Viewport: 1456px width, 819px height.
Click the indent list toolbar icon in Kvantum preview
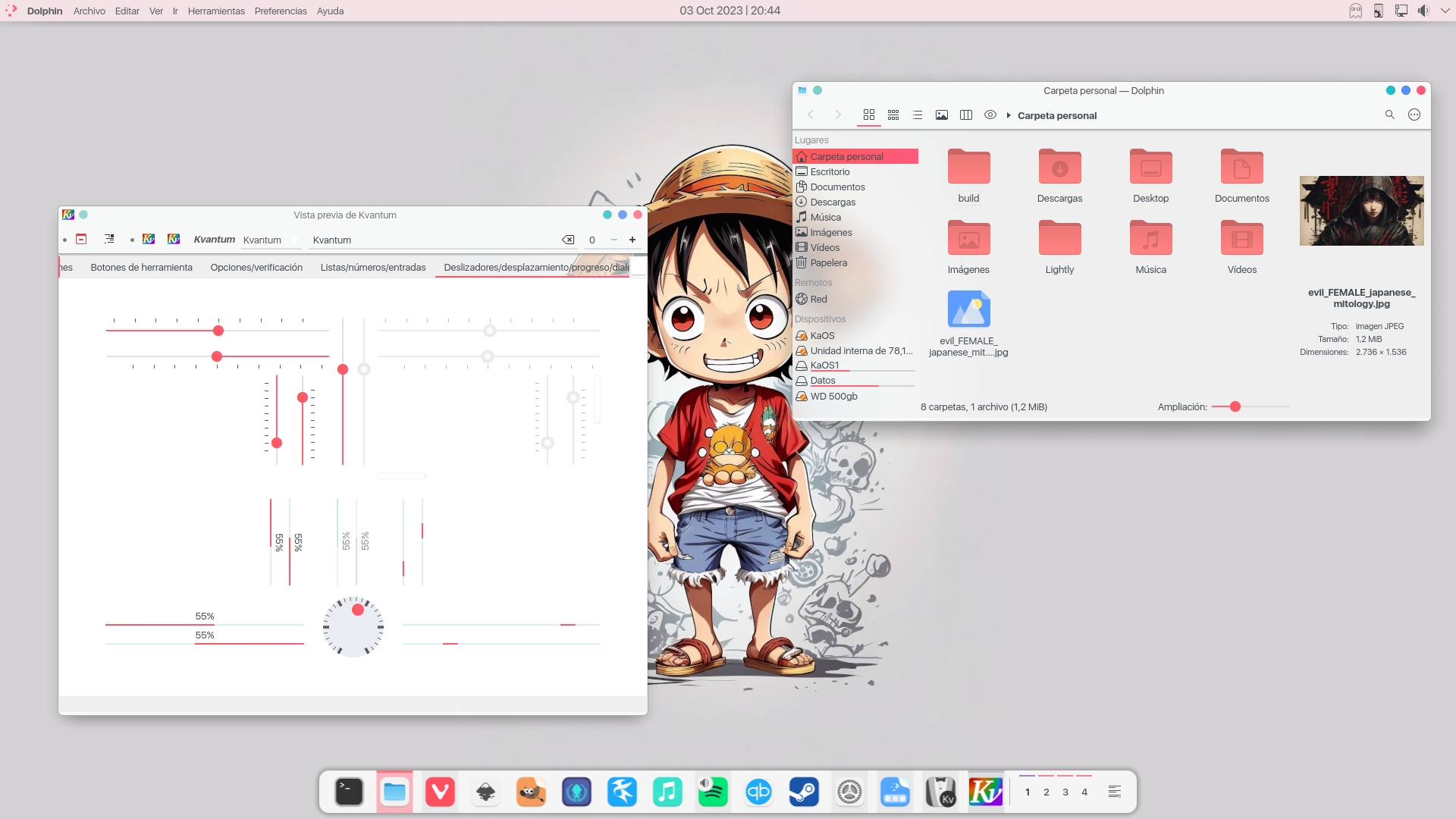[x=109, y=239]
